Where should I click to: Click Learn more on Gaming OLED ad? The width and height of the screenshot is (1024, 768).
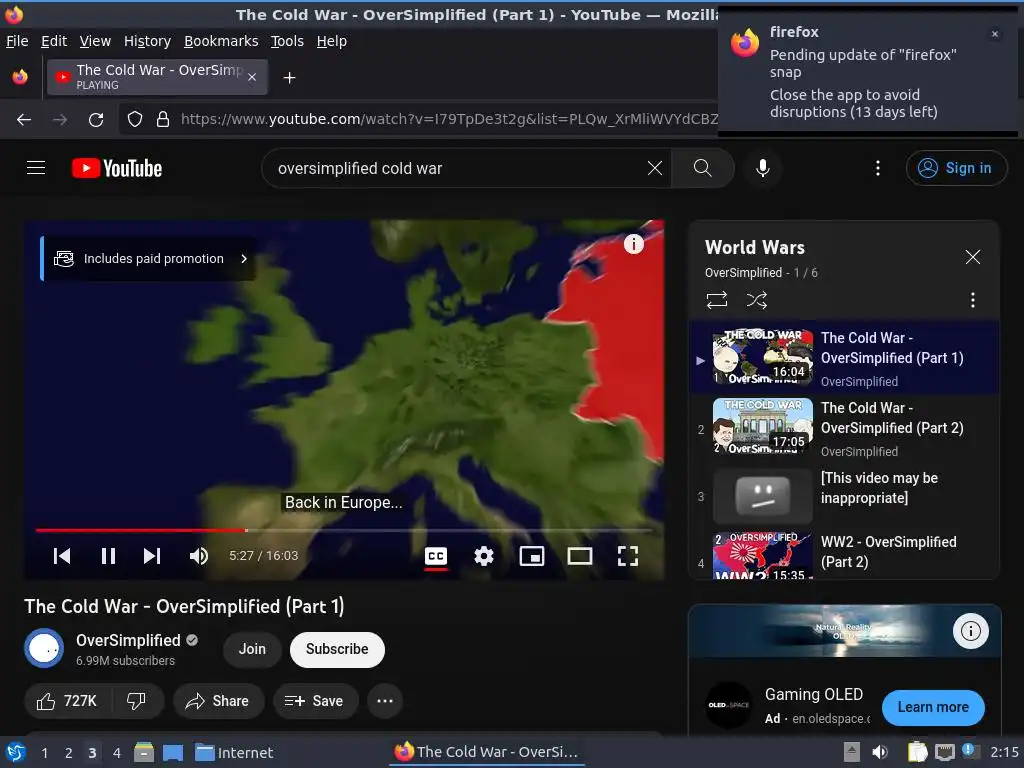click(933, 707)
